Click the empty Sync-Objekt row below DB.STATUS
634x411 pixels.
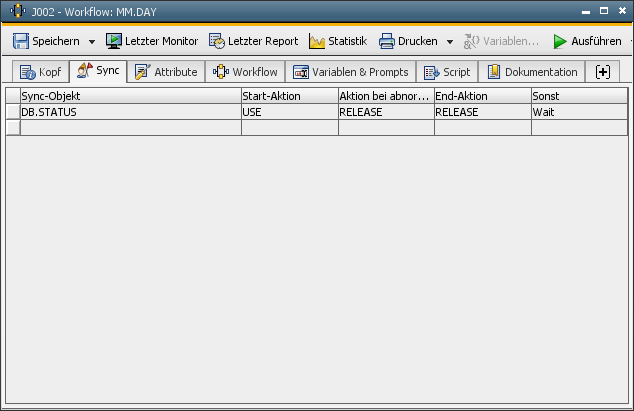pos(130,127)
